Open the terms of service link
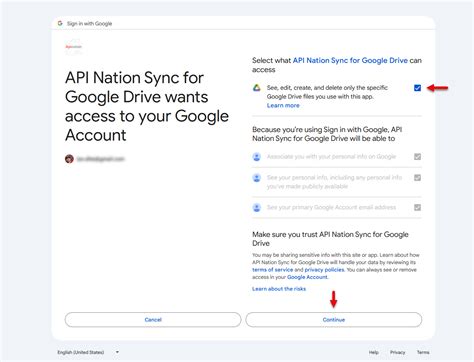474x362 pixels. (x=273, y=270)
